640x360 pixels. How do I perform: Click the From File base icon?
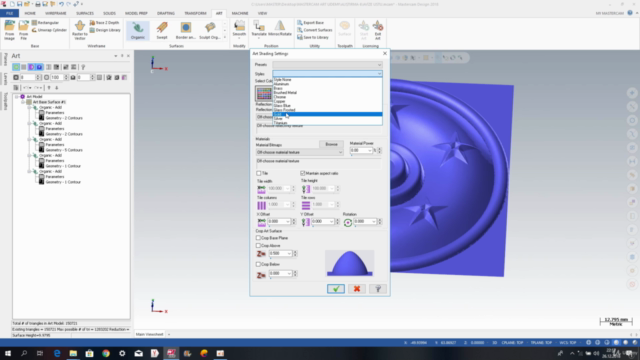[23, 30]
